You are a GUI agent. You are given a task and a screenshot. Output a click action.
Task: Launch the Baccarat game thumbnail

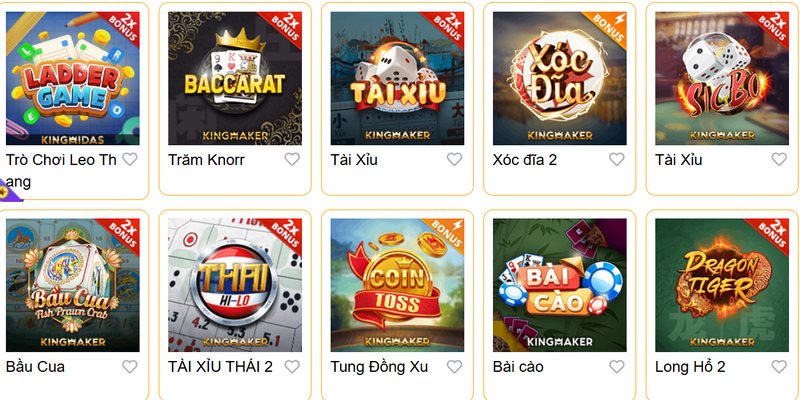click(x=235, y=79)
